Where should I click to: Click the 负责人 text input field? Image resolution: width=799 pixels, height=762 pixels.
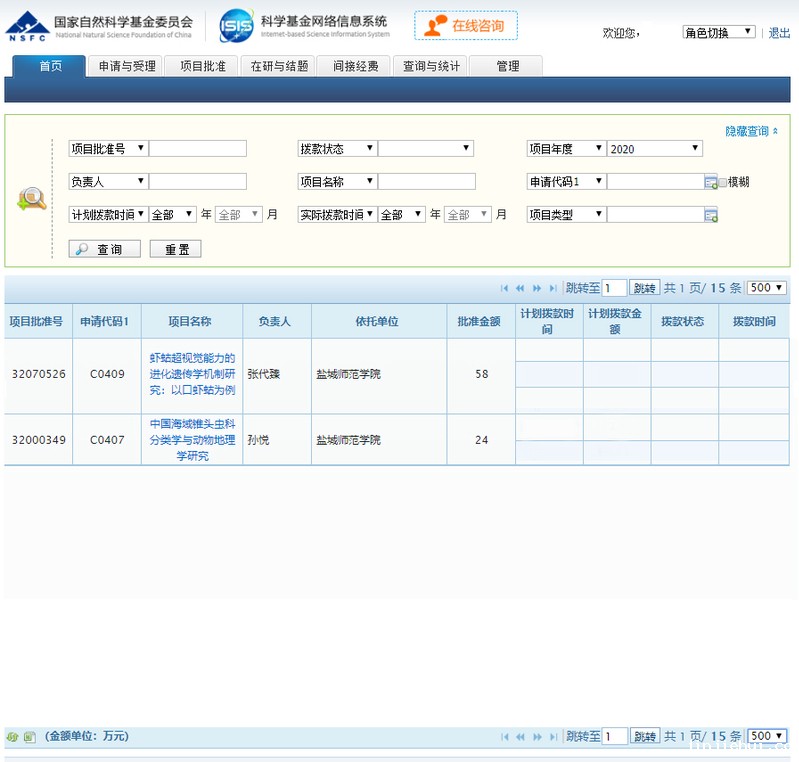click(197, 182)
